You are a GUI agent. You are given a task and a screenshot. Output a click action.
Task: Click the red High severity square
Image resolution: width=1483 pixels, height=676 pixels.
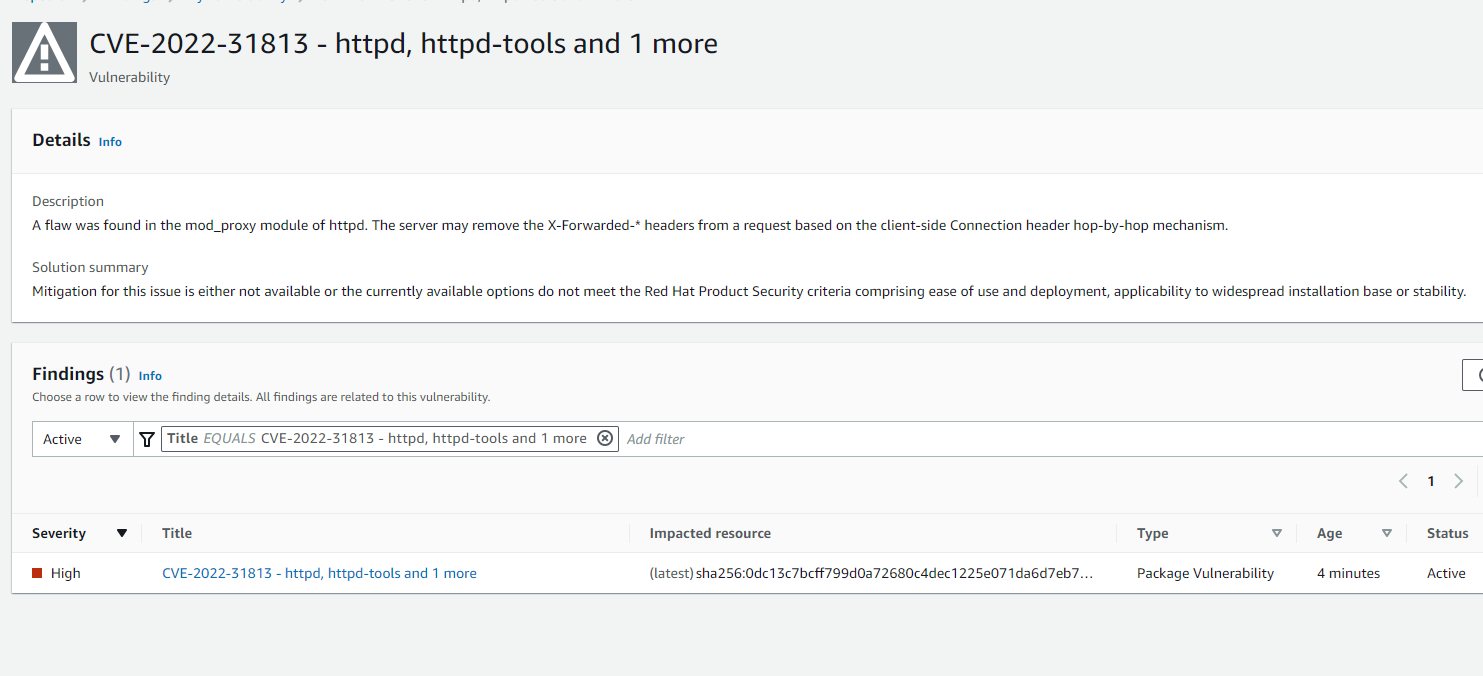click(37, 574)
